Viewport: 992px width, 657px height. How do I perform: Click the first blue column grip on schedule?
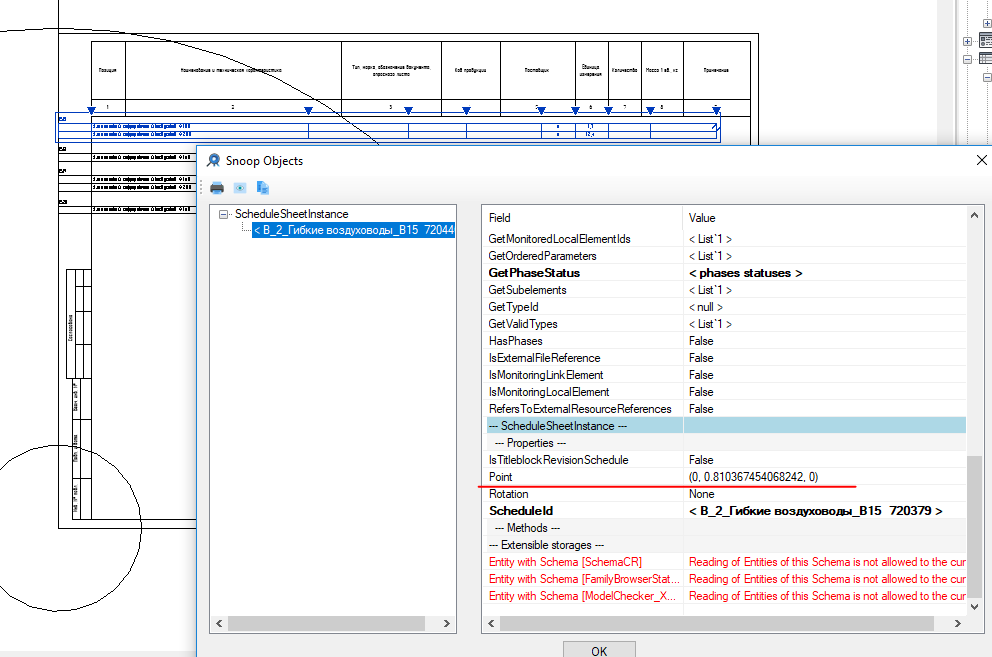point(91,111)
